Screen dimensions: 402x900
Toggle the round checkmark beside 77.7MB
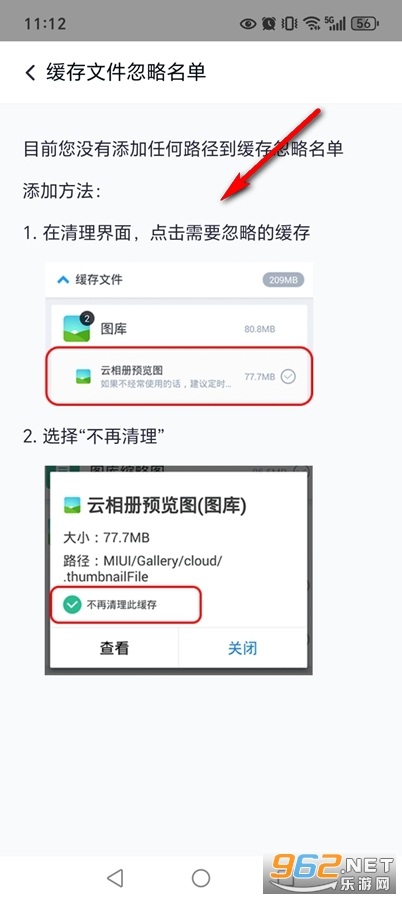289,377
